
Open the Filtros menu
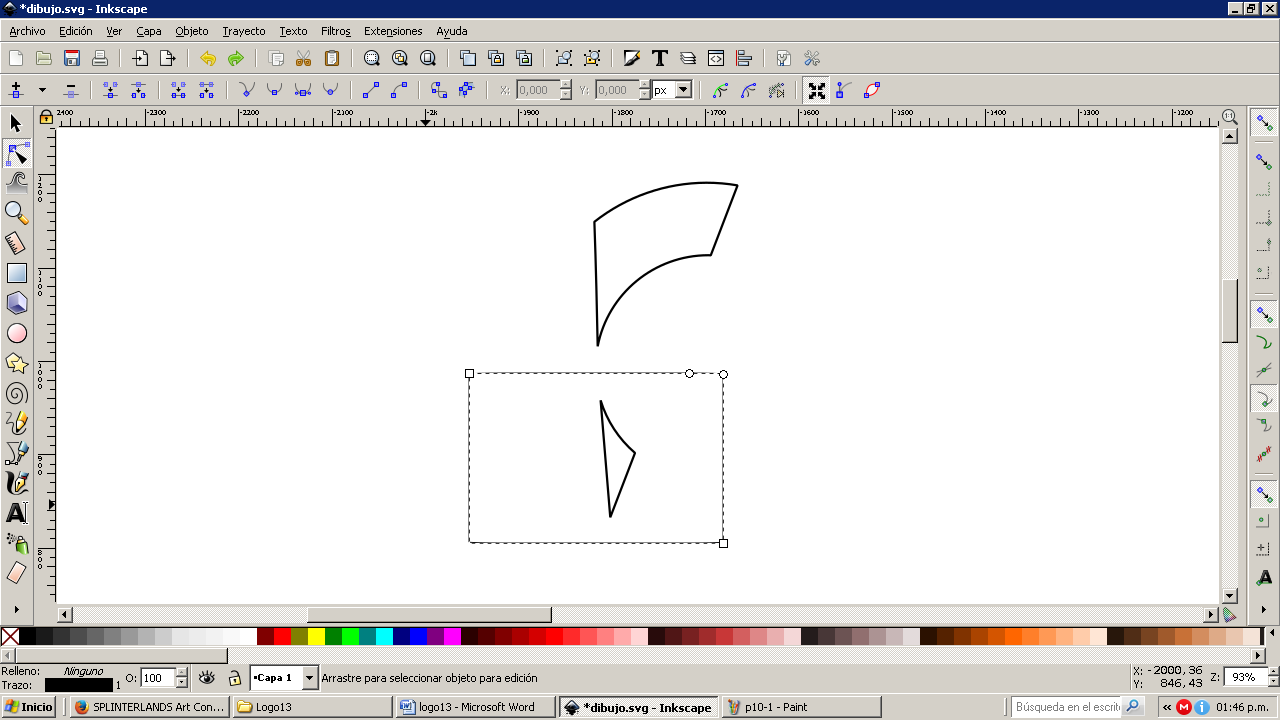(336, 31)
